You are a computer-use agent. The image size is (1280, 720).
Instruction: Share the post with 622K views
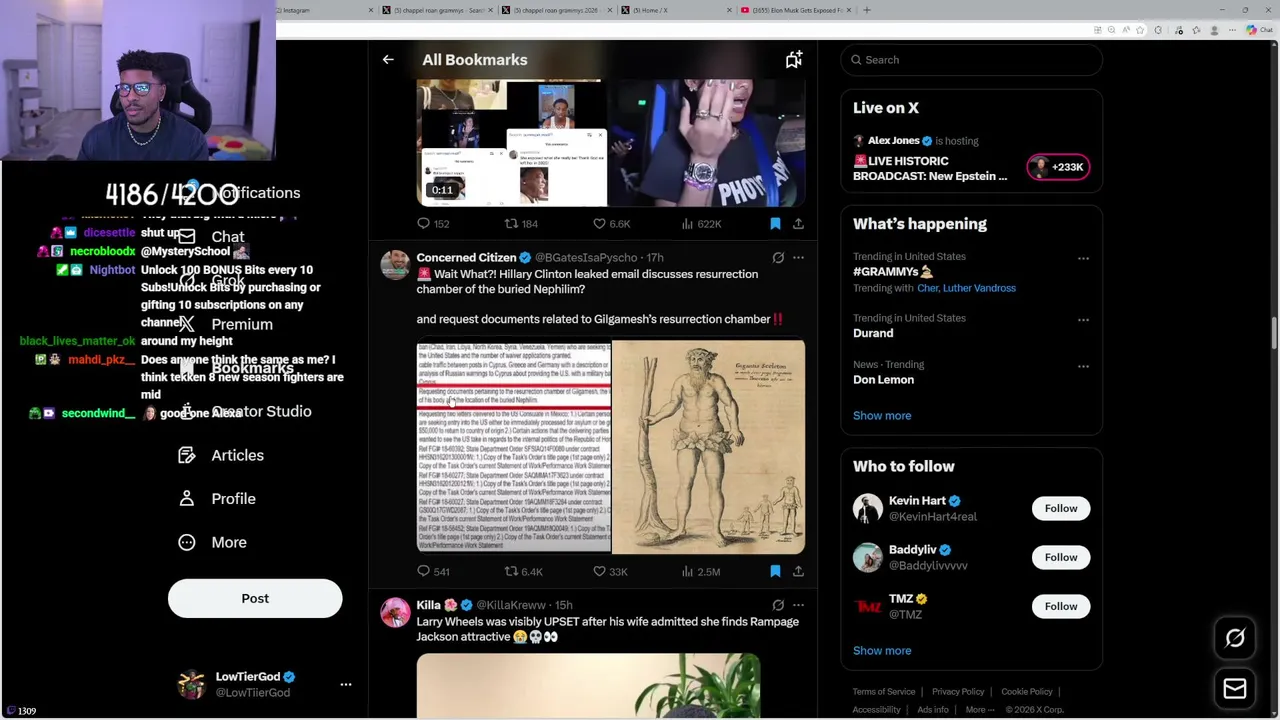798,224
